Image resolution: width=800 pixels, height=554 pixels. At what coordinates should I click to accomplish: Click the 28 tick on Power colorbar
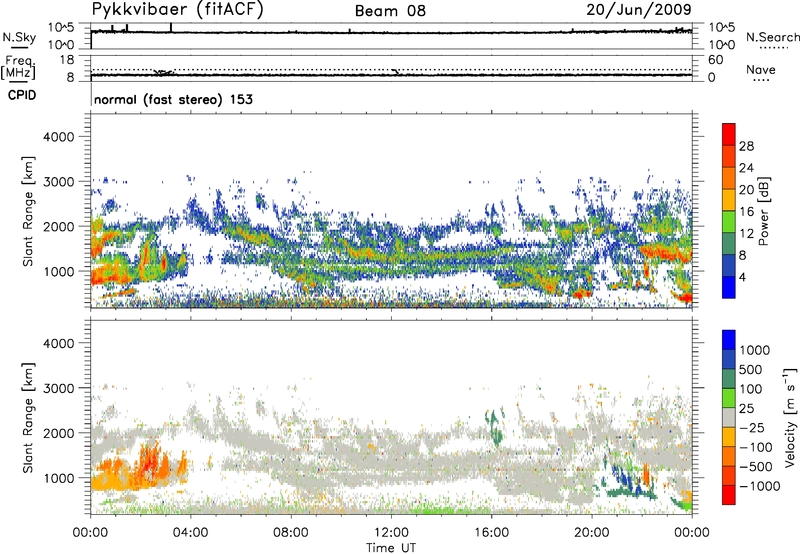pyautogui.click(x=746, y=146)
